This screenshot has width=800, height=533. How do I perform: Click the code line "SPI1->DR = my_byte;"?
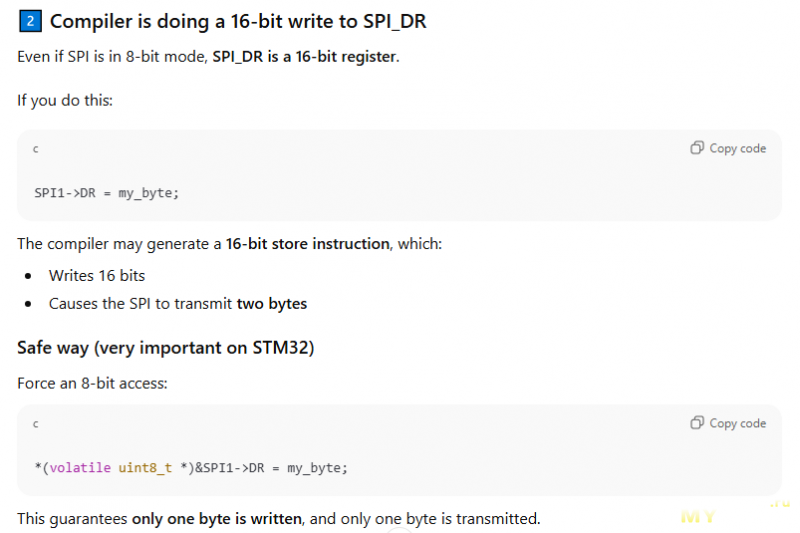pyautogui.click(x=106, y=193)
